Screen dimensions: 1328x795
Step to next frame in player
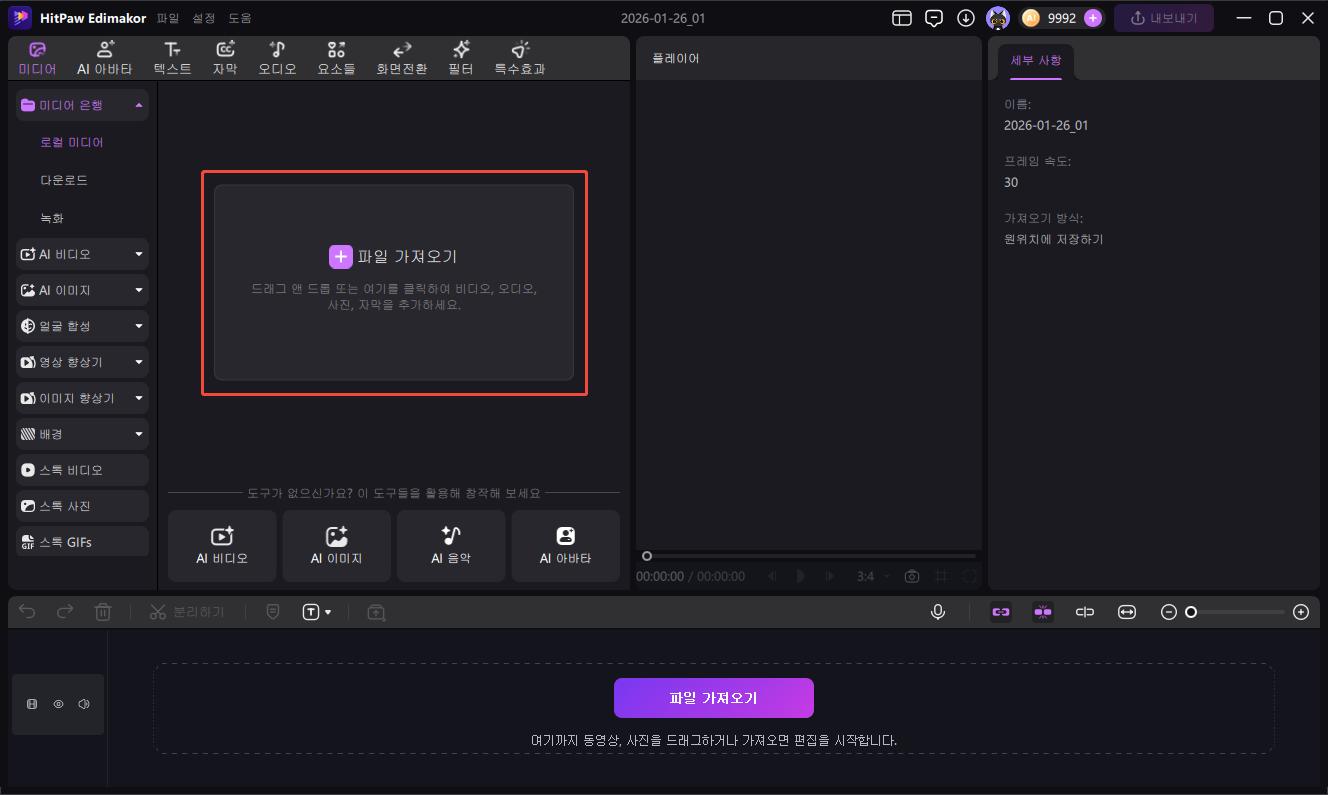(828, 576)
